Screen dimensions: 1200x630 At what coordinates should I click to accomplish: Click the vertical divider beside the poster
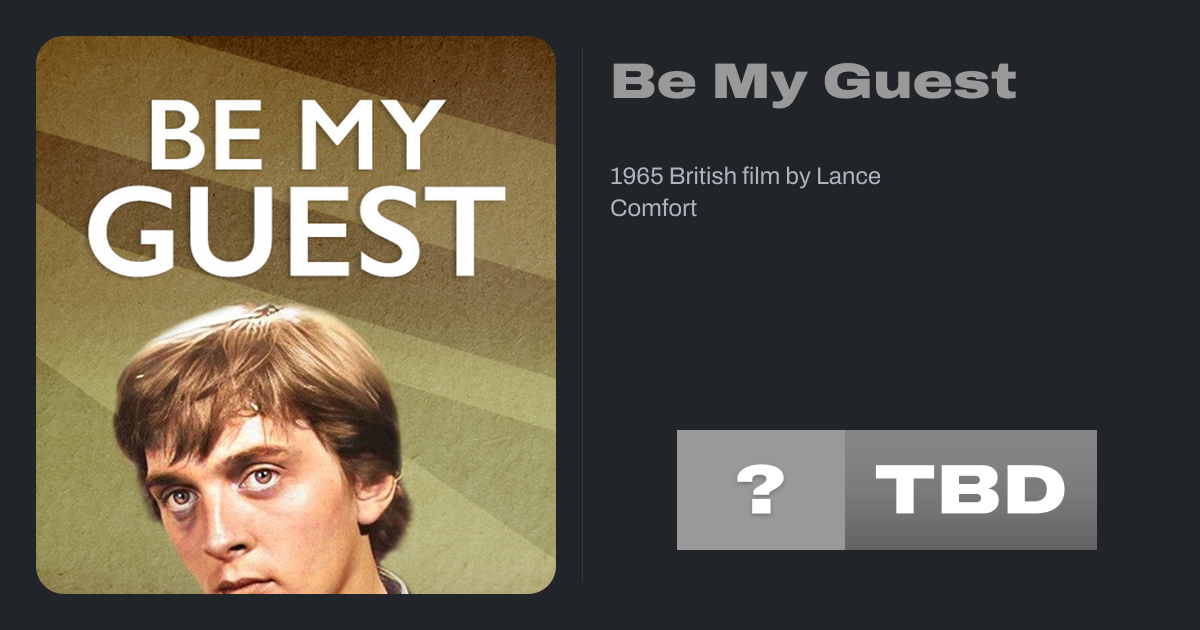[583, 315]
